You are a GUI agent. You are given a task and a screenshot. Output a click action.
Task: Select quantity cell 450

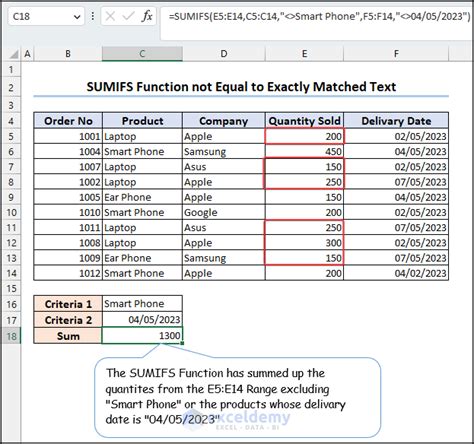304,152
